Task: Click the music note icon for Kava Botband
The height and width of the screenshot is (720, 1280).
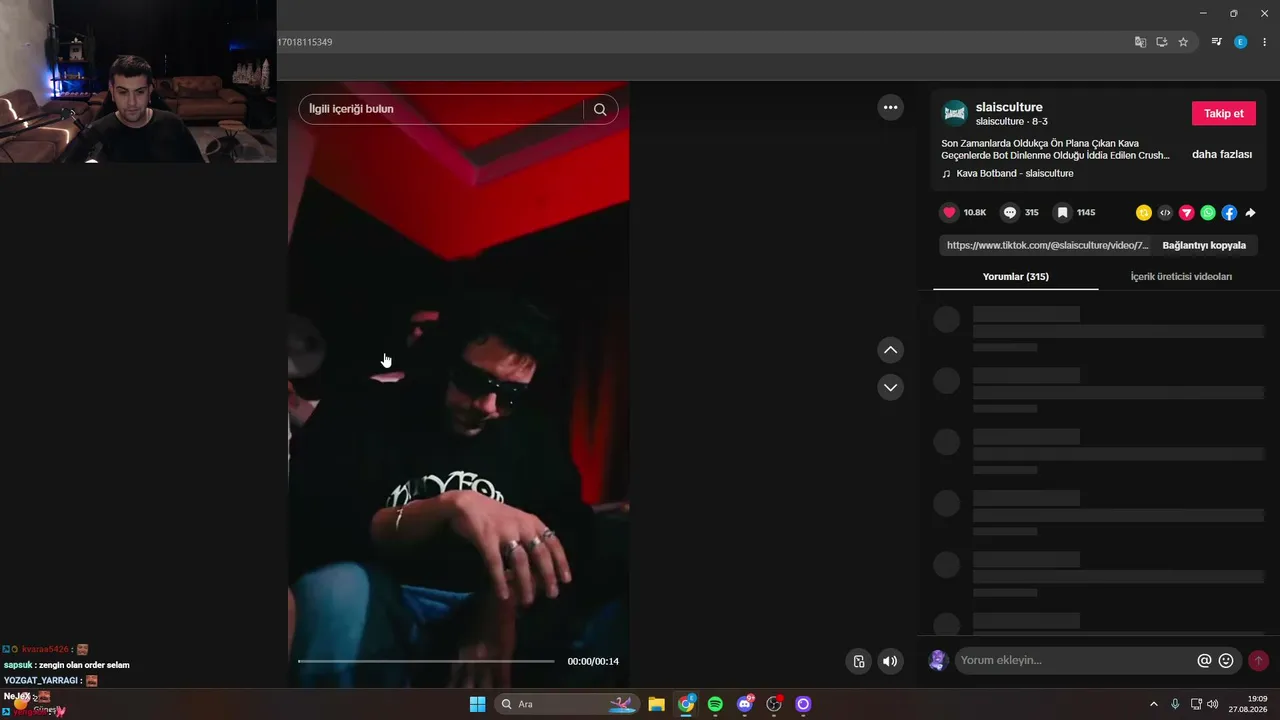Action: coord(946,174)
